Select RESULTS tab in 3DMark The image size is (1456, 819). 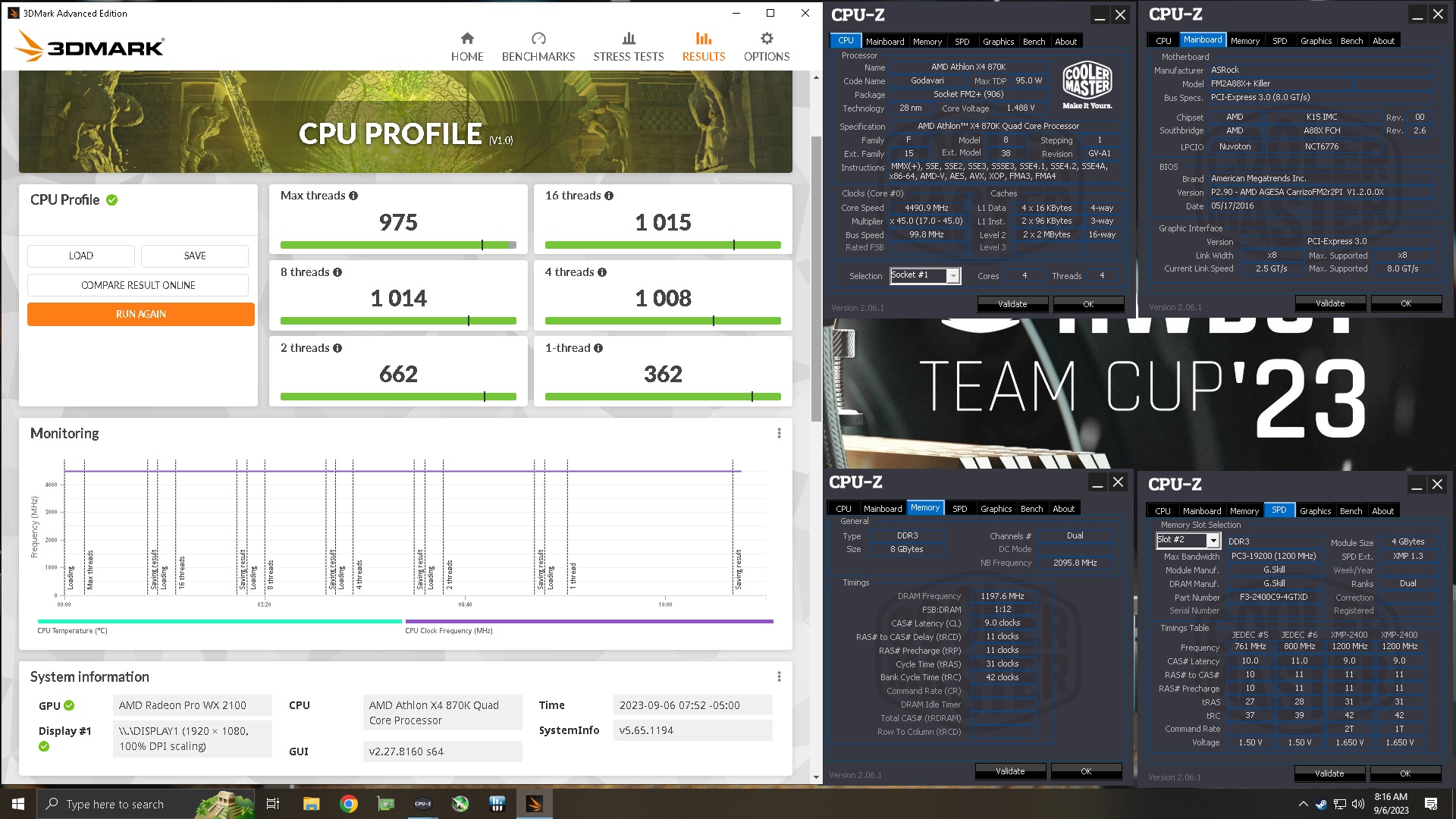tap(704, 47)
